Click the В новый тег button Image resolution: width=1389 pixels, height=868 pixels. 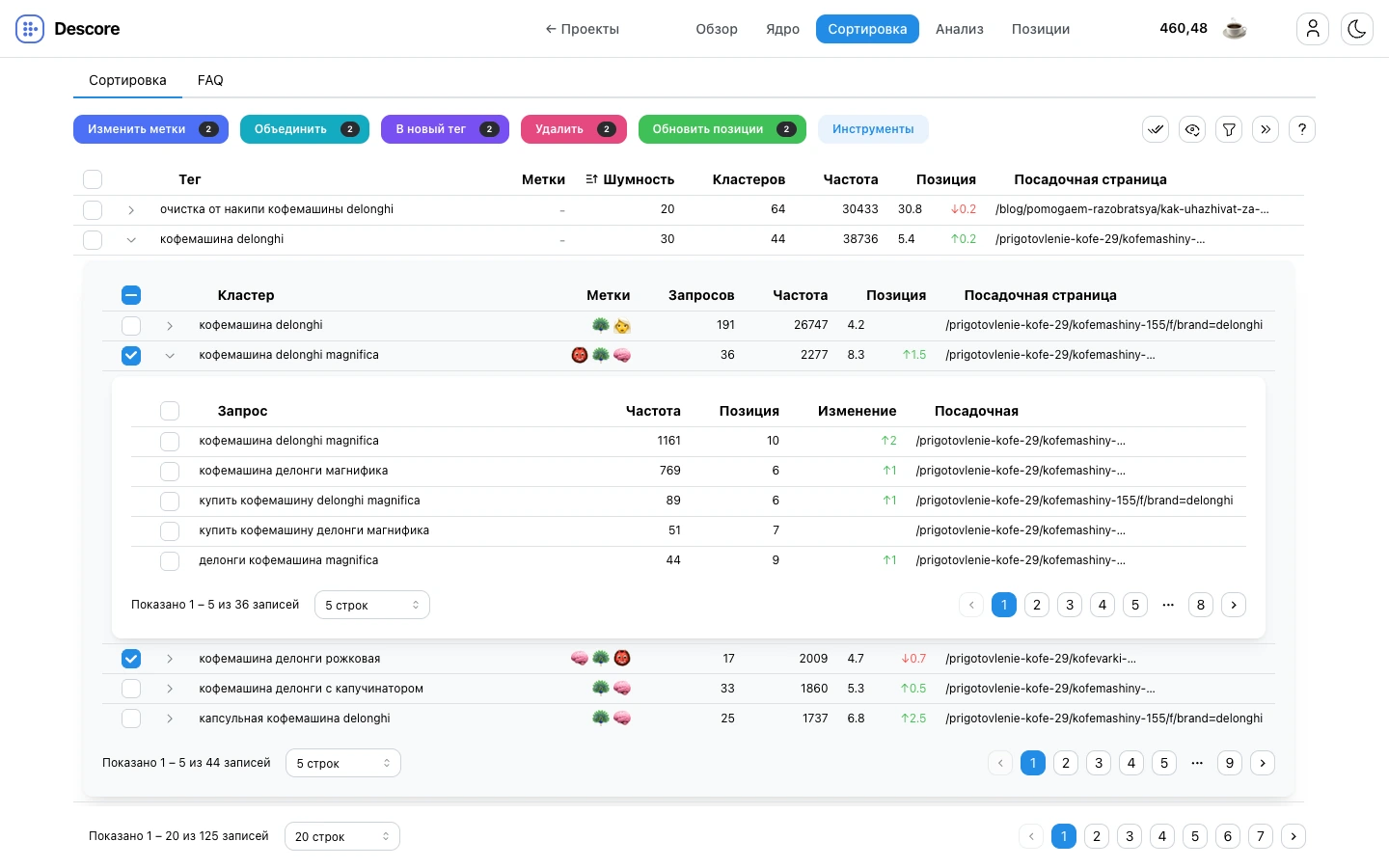pos(446,129)
